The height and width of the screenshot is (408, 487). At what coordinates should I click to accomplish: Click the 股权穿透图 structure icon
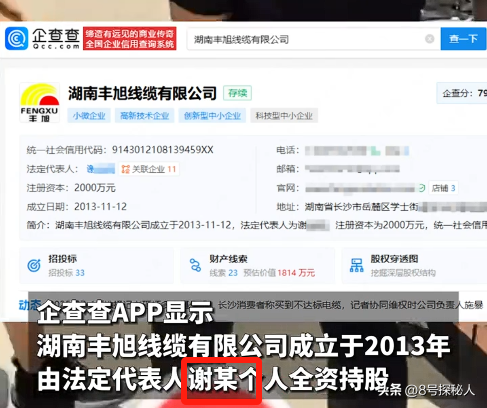point(356,266)
